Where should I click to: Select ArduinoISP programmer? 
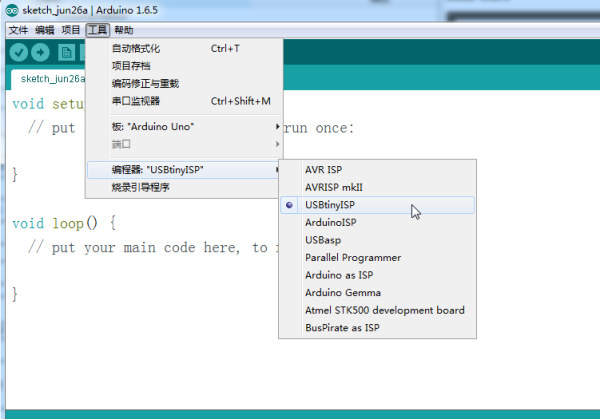377,222
